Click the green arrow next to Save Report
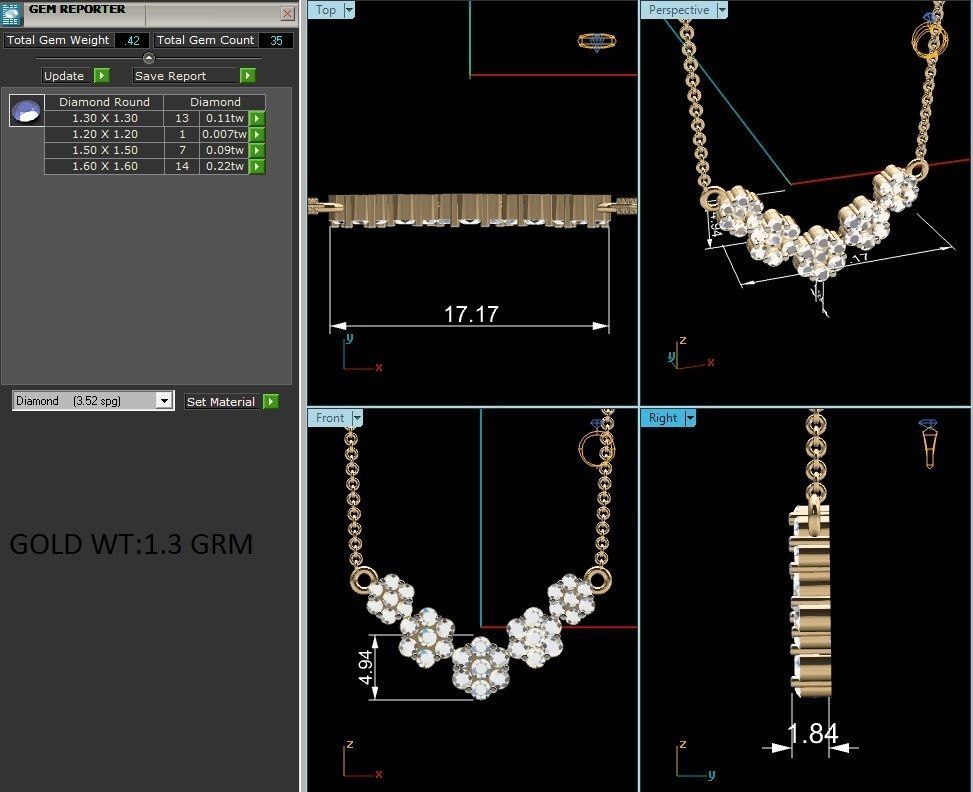 (x=248, y=76)
